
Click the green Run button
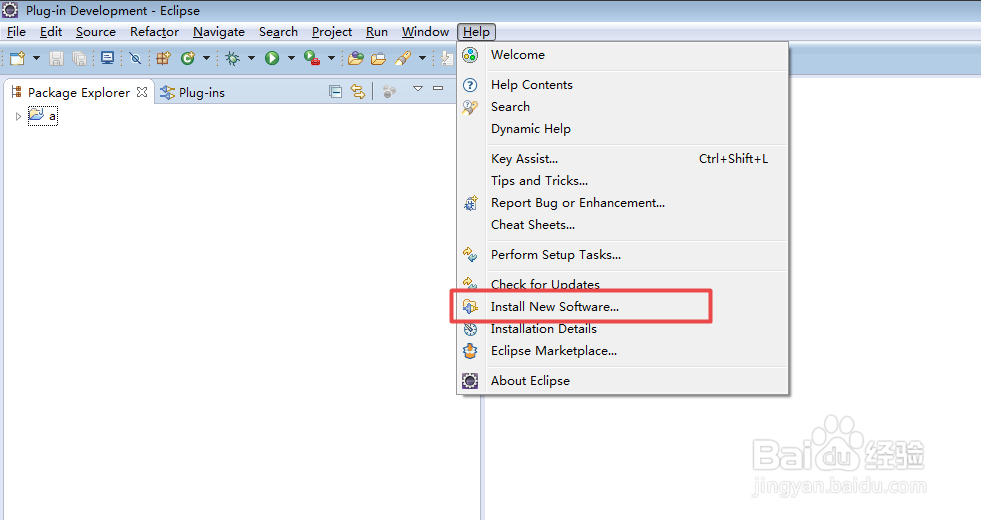[x=272, y=58]
